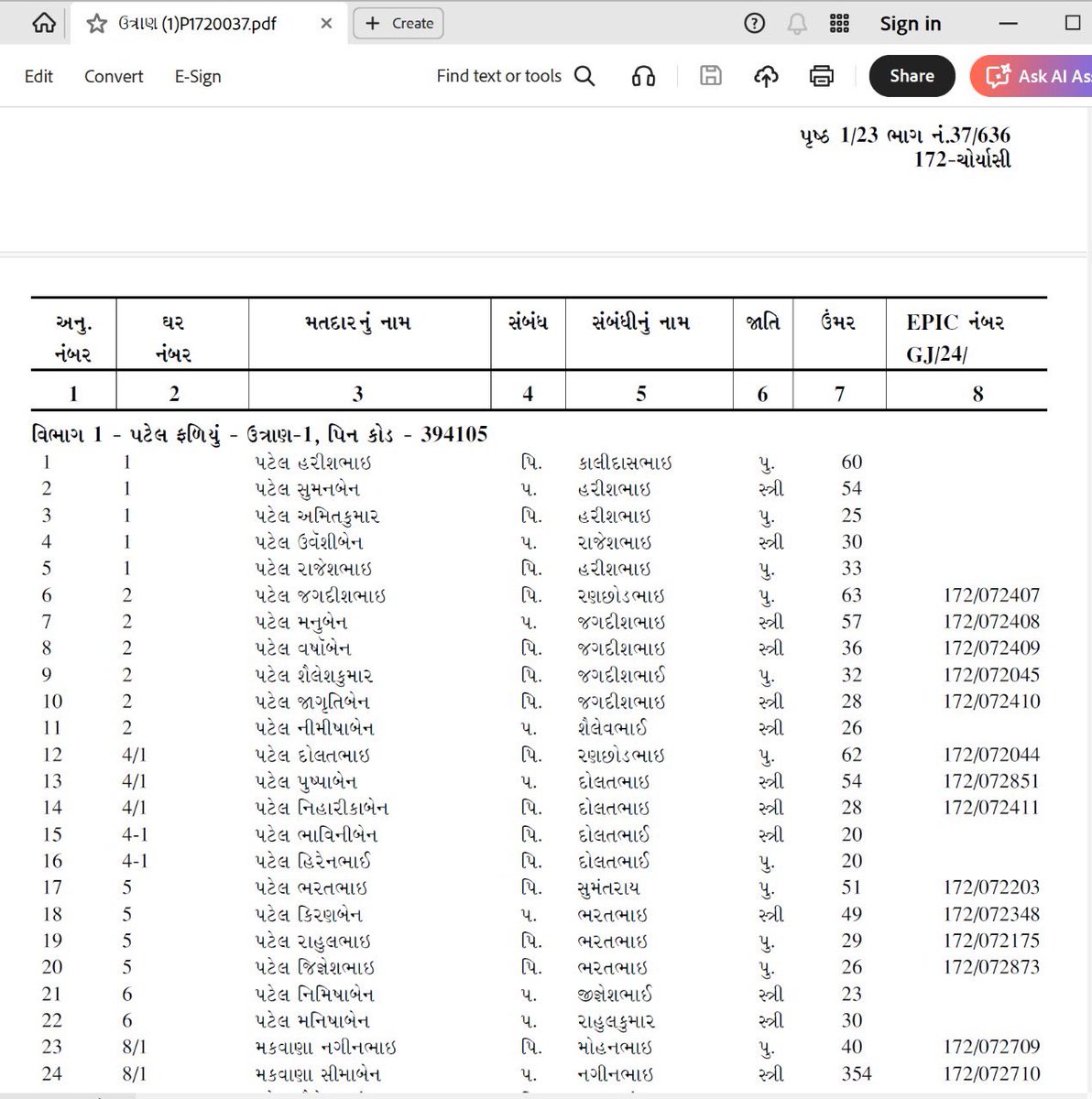Click EPIC number 172/072348
Image resolution: width=1092 pixels, height=1099 pixels.
coord(991,914)
